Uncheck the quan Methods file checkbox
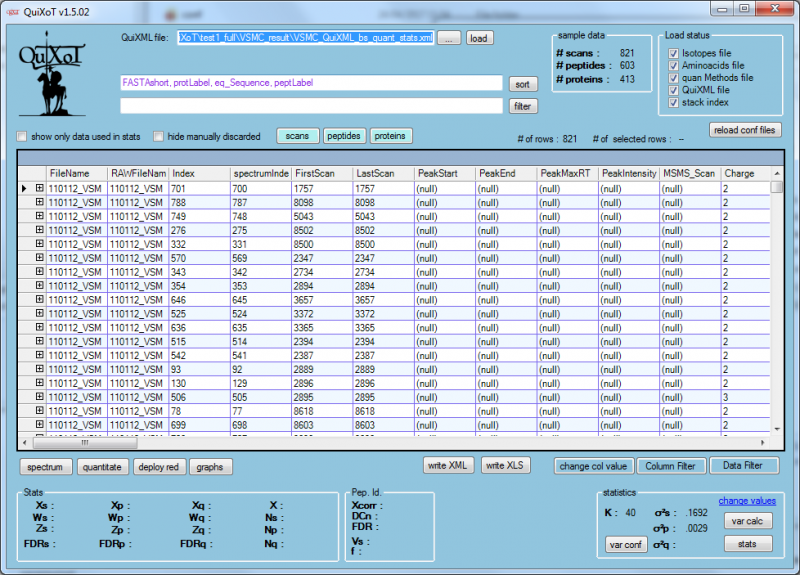 [673, 78]
